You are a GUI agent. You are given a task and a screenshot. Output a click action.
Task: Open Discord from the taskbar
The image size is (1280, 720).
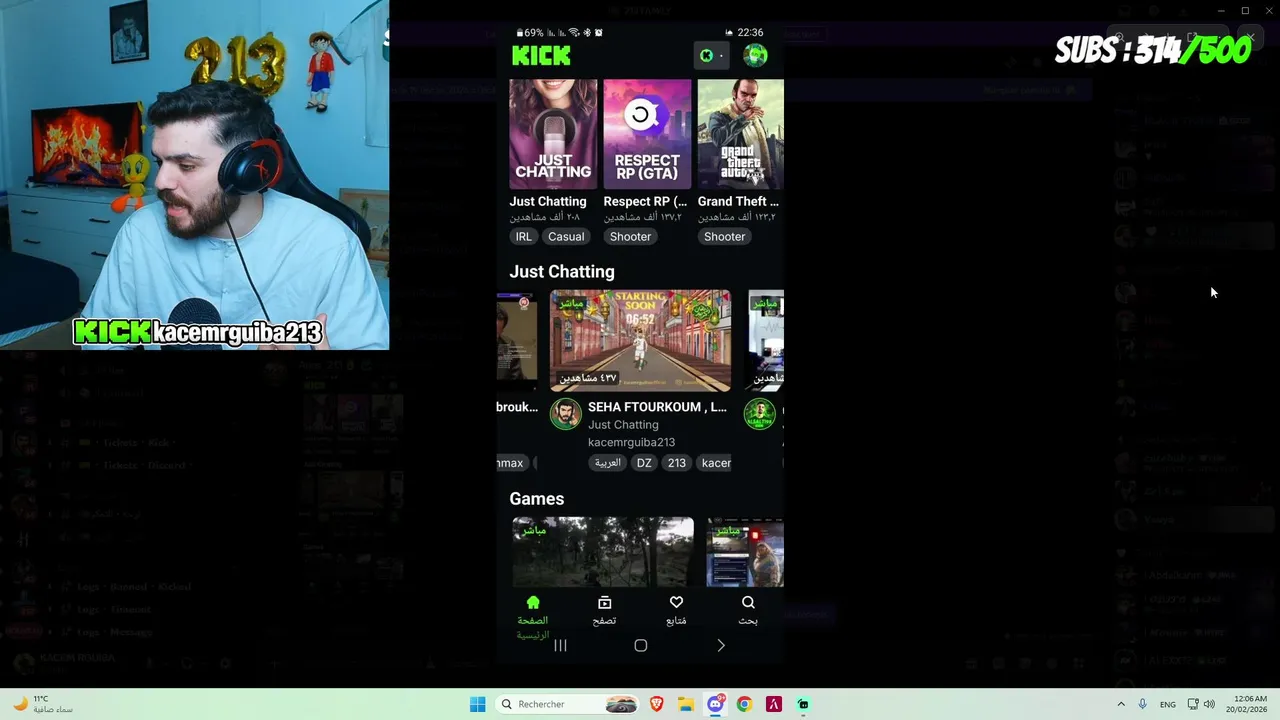click(x=715, y=704)
